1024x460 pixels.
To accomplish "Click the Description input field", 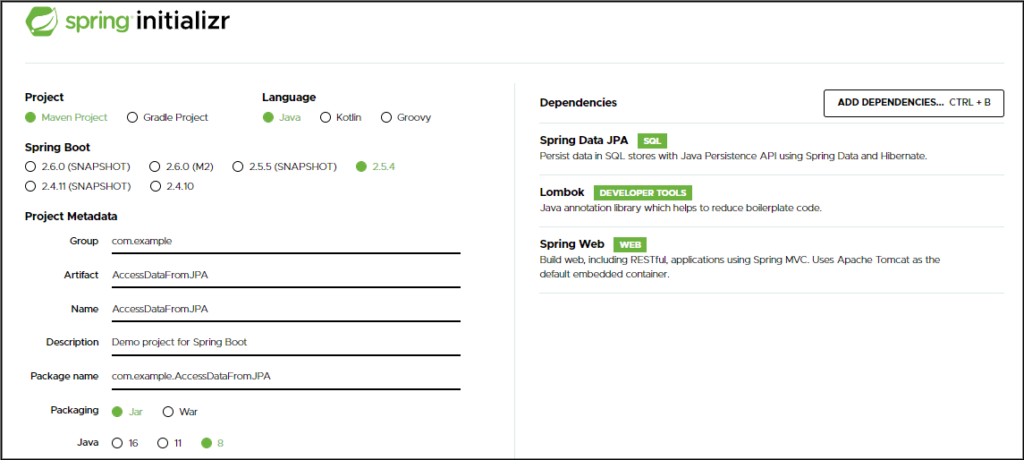I will pyautogui.click(x=286, y=342).
